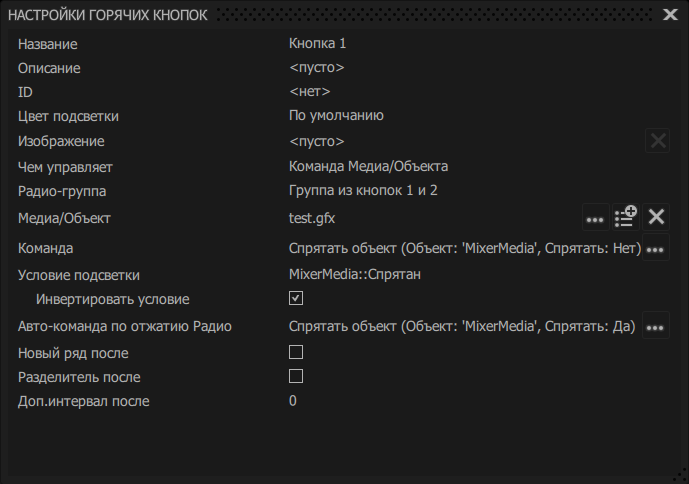689x484 pixels.
Task: Click the add-to-list icon for Медиа/Объект
Action: [x=625, y=217]
